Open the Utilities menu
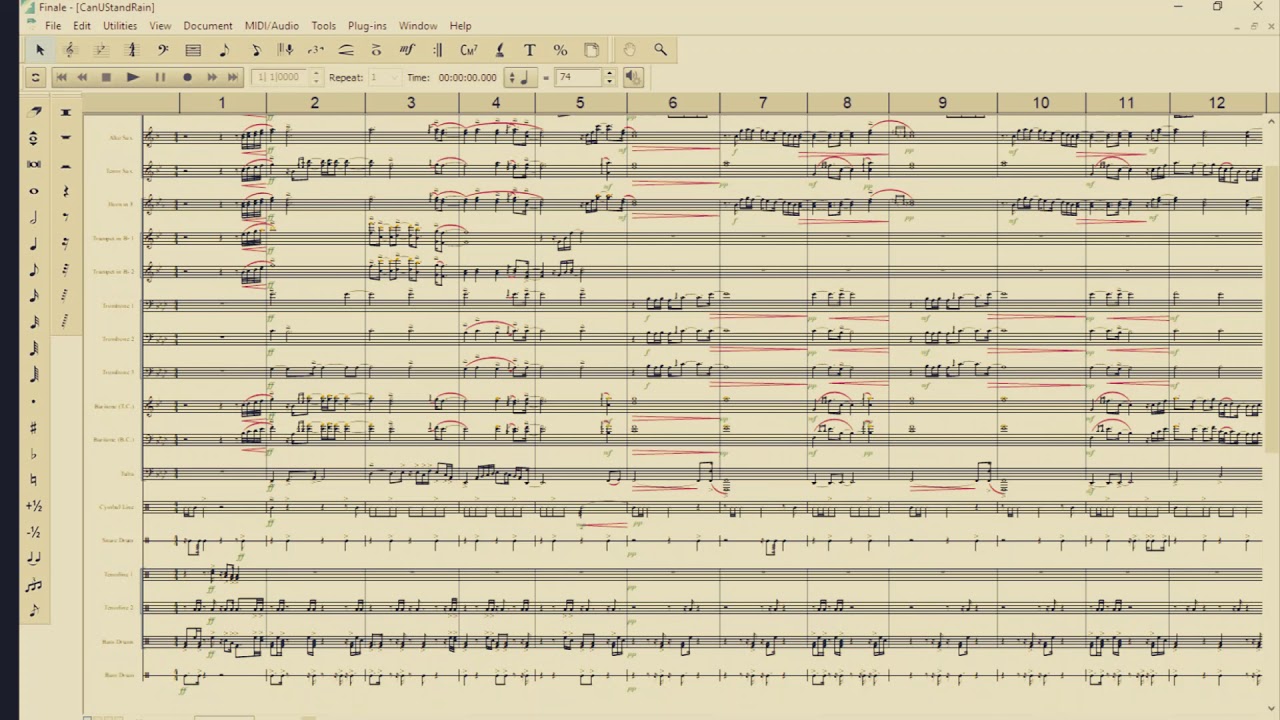This screenshot has width=1280, height=720. 120,26
